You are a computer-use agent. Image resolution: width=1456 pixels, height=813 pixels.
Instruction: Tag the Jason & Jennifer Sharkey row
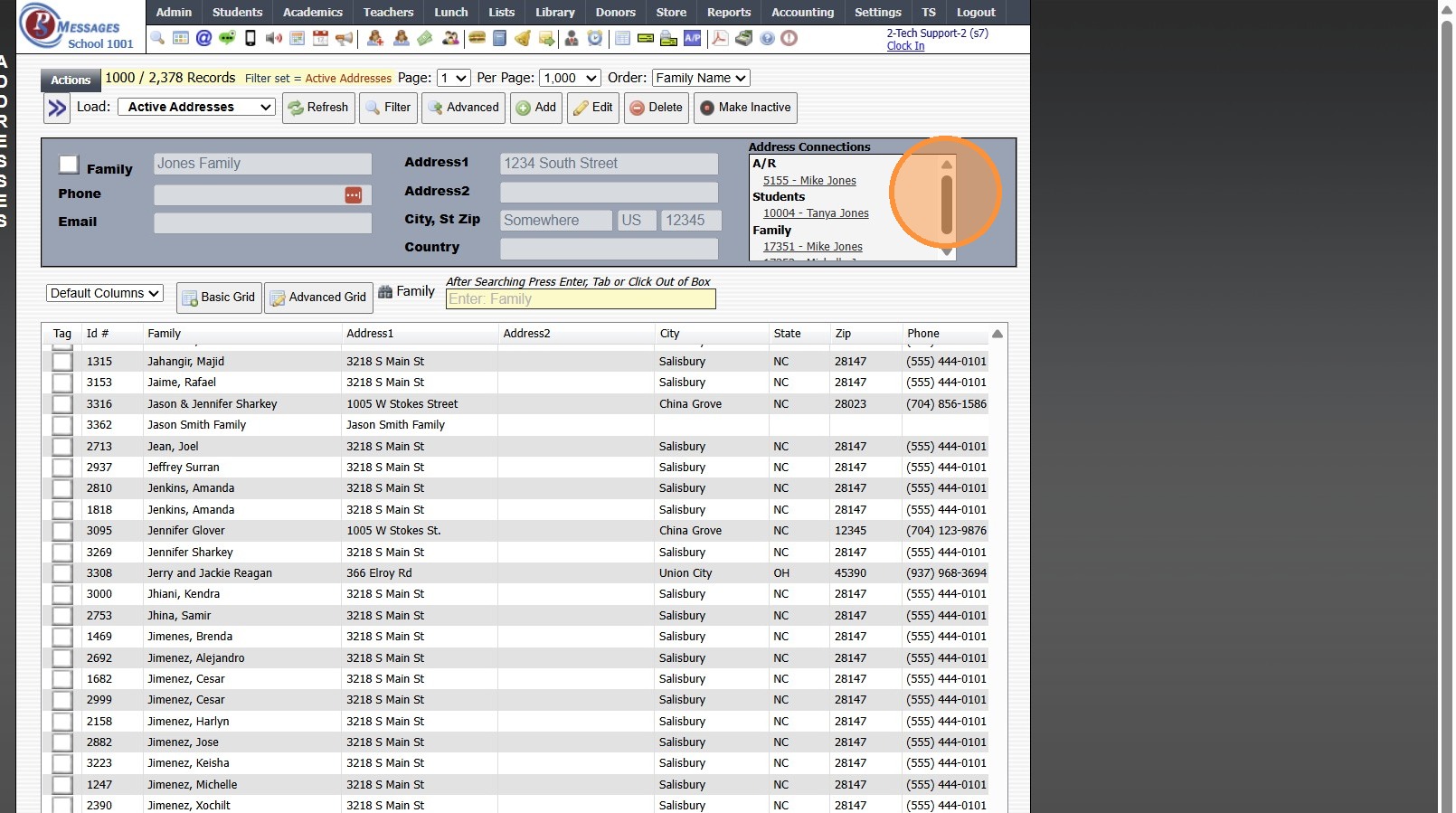coord(62,404)
